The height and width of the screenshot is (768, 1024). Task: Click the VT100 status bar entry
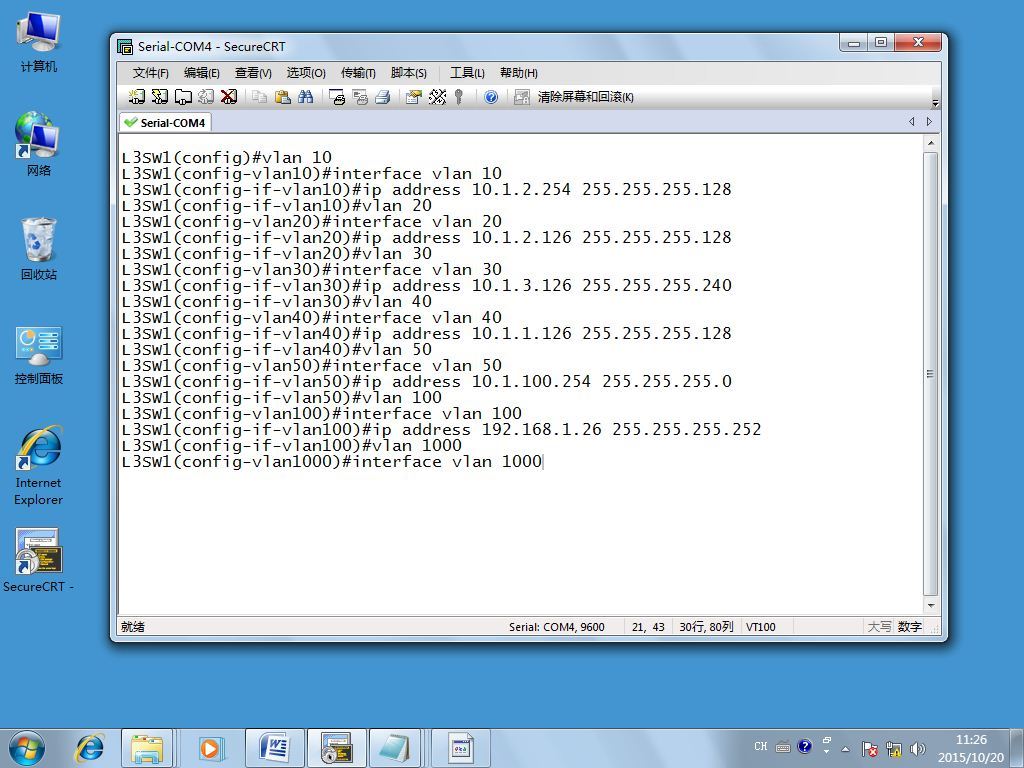click(x=761, y=627)
